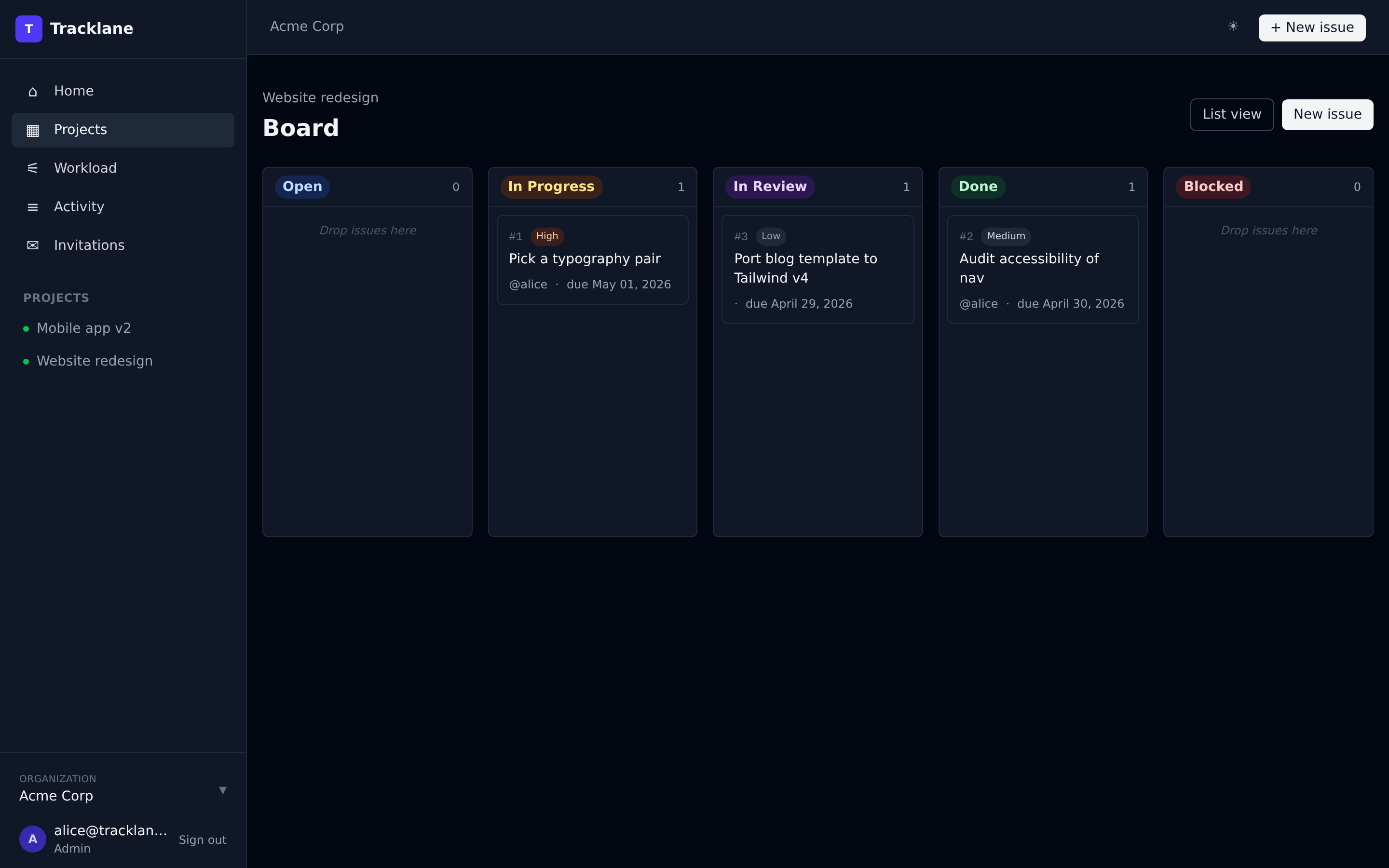Click the Projects grid icon
The image size is (1389, 868).
[33, 130]
